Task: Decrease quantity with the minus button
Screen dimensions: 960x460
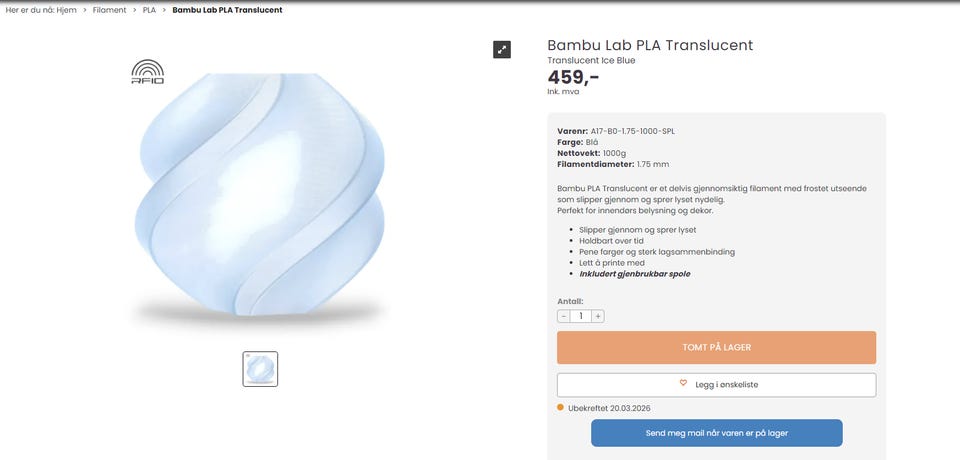Action: (x=564, y=316)
